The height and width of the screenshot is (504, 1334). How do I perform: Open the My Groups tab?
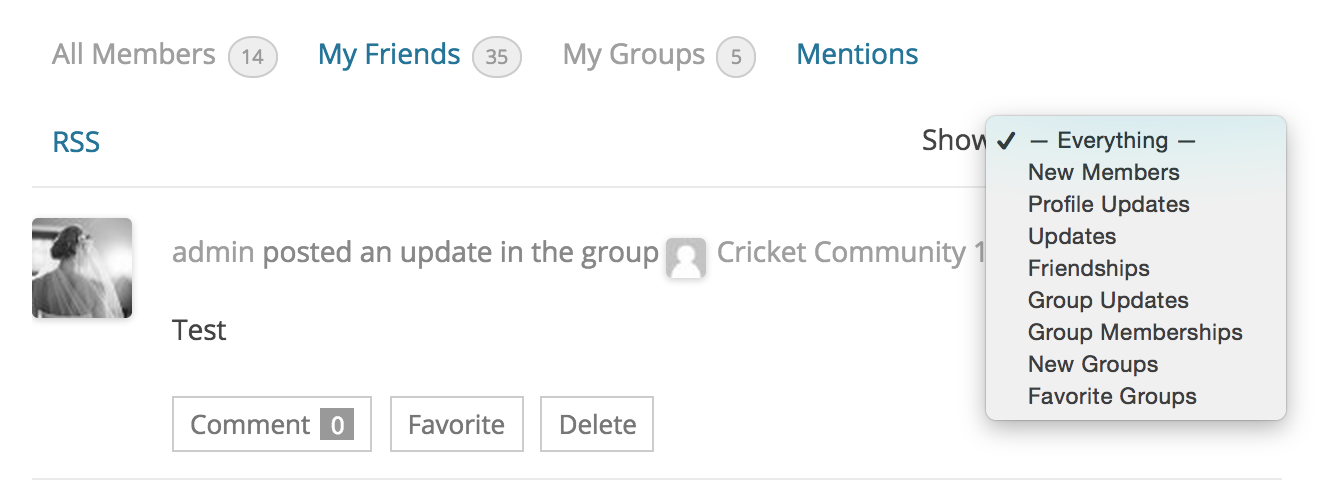[633, 55]
